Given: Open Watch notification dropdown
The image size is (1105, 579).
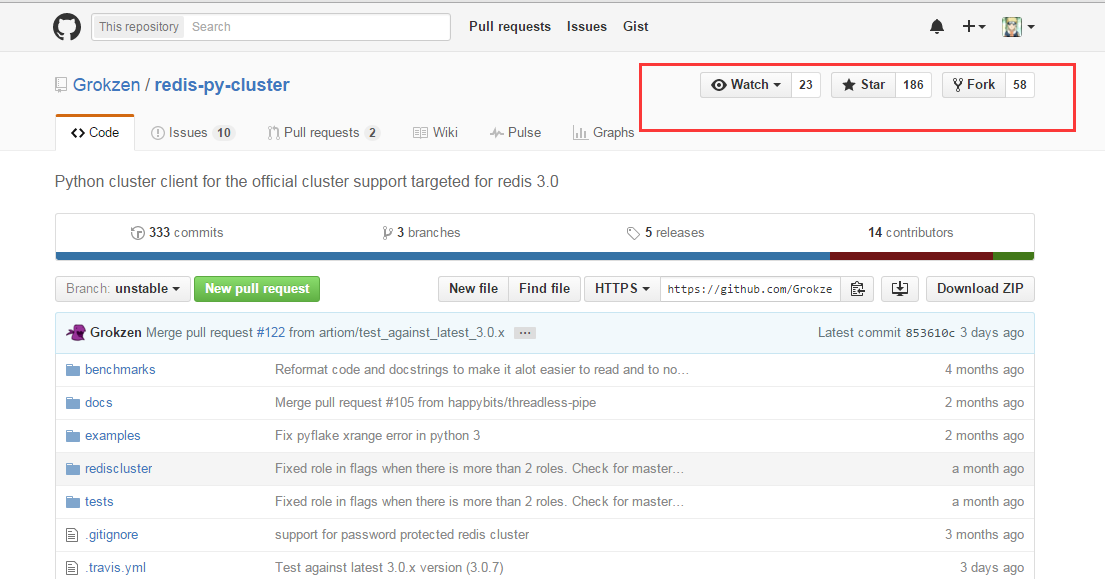Looking at the screenshot, I should click(746, 85).
